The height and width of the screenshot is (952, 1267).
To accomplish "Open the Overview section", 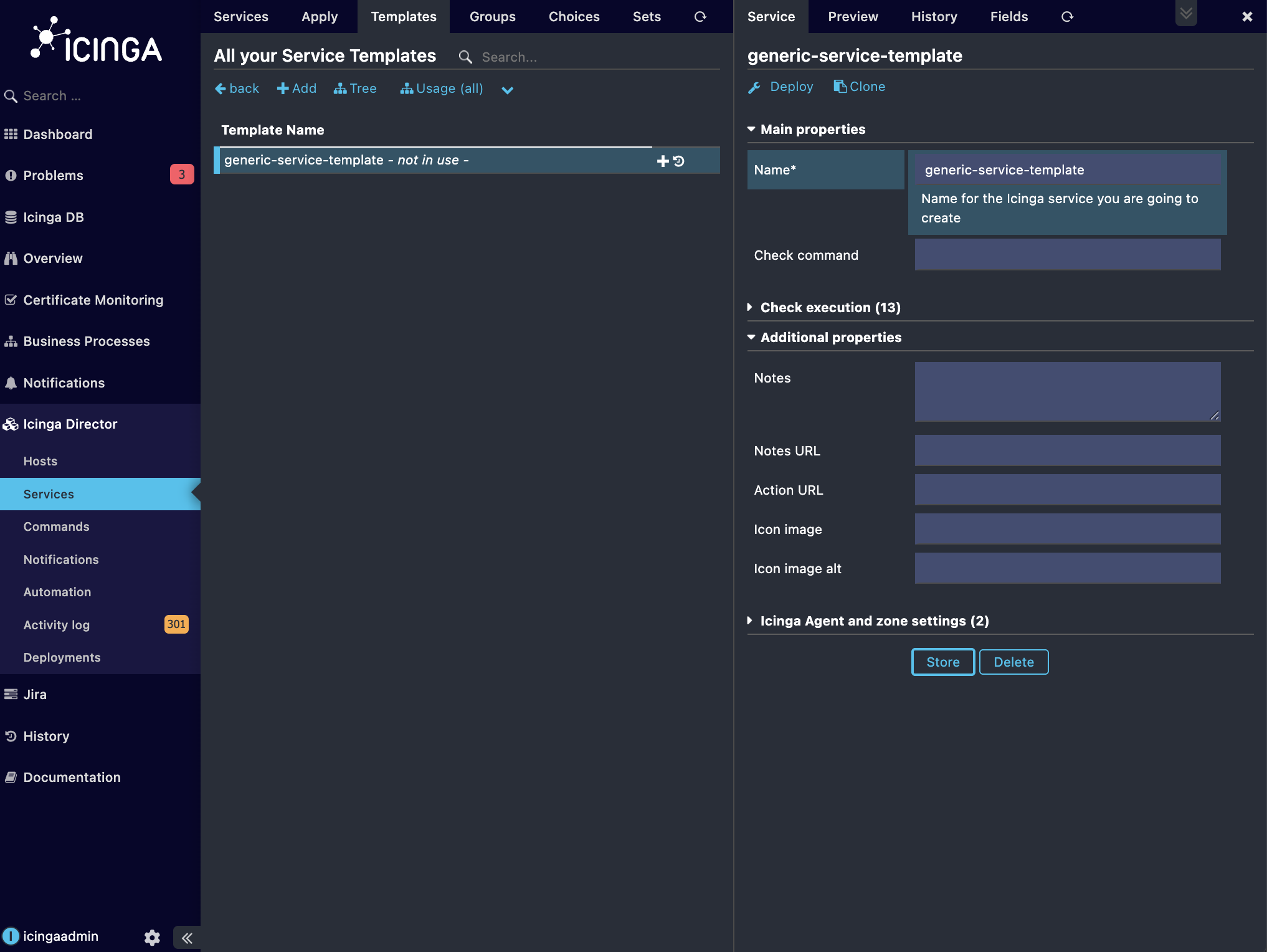I will (53, 258).
